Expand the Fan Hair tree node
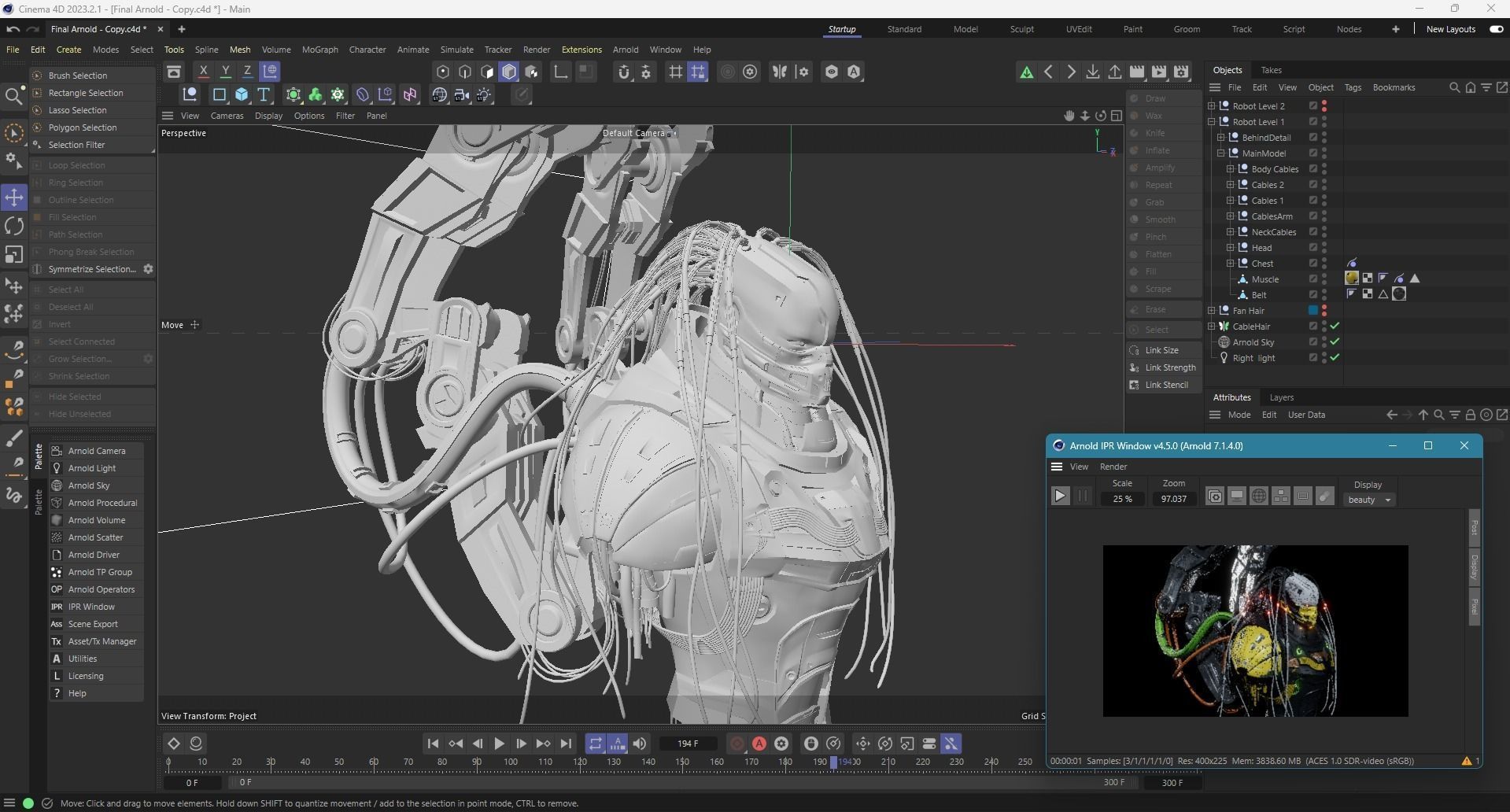This screenshot has height=812, width=1510. [1212, 311]
